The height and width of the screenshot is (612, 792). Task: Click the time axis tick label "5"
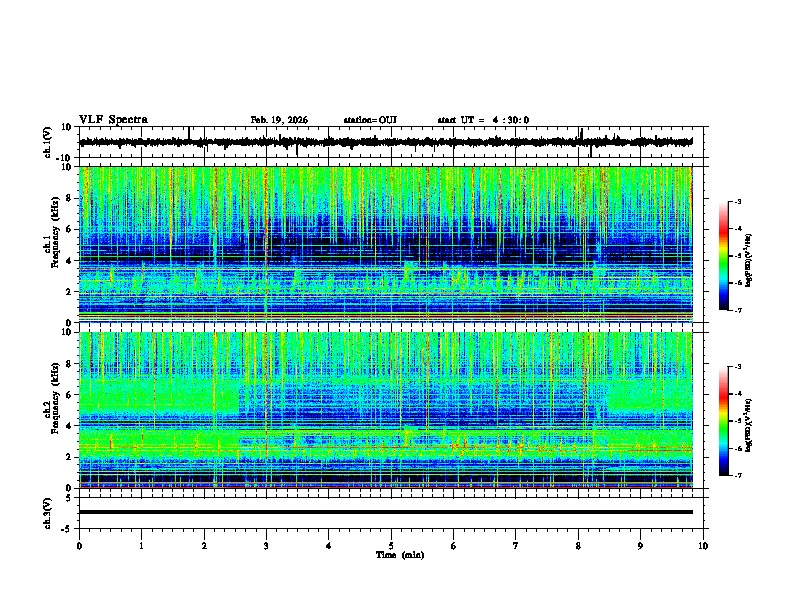(x=391, y=546)
